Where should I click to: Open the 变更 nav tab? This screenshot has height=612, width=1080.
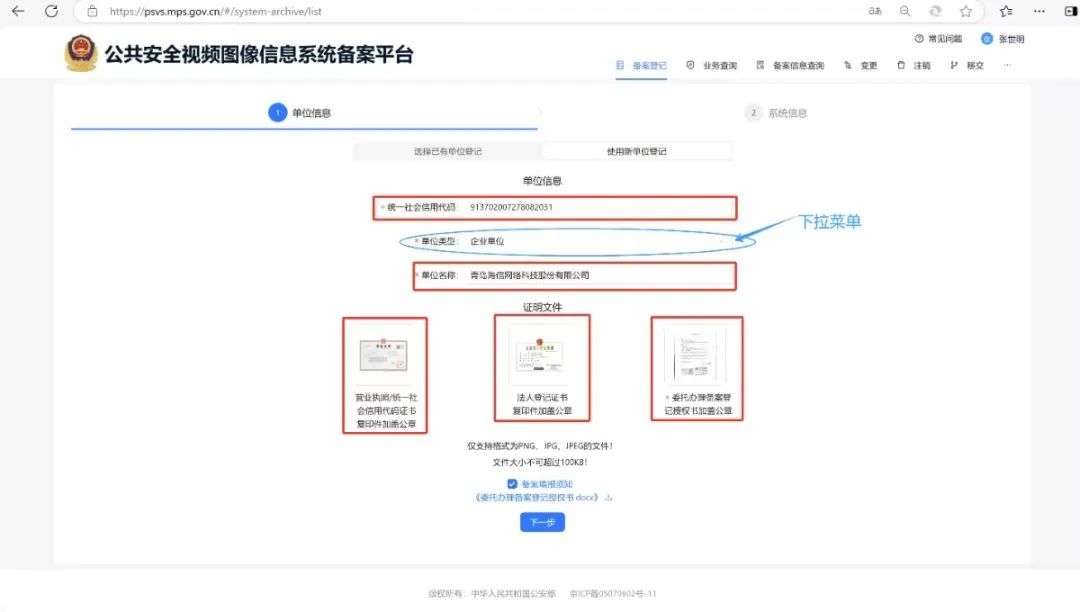tap(860, 65)
